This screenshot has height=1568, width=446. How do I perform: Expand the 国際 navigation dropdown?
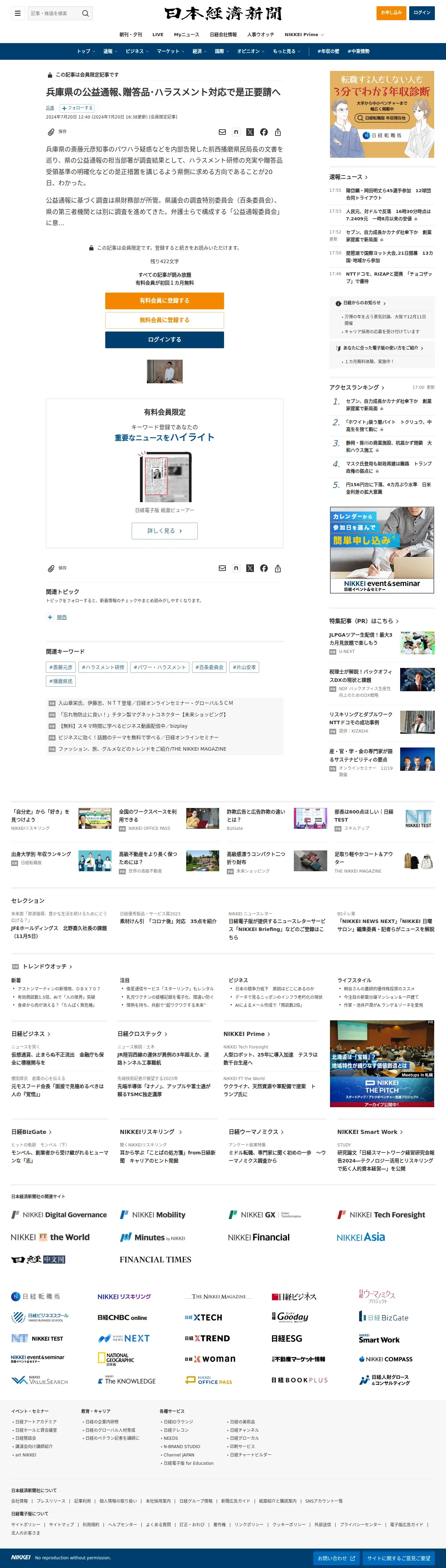tap(222, 52)
